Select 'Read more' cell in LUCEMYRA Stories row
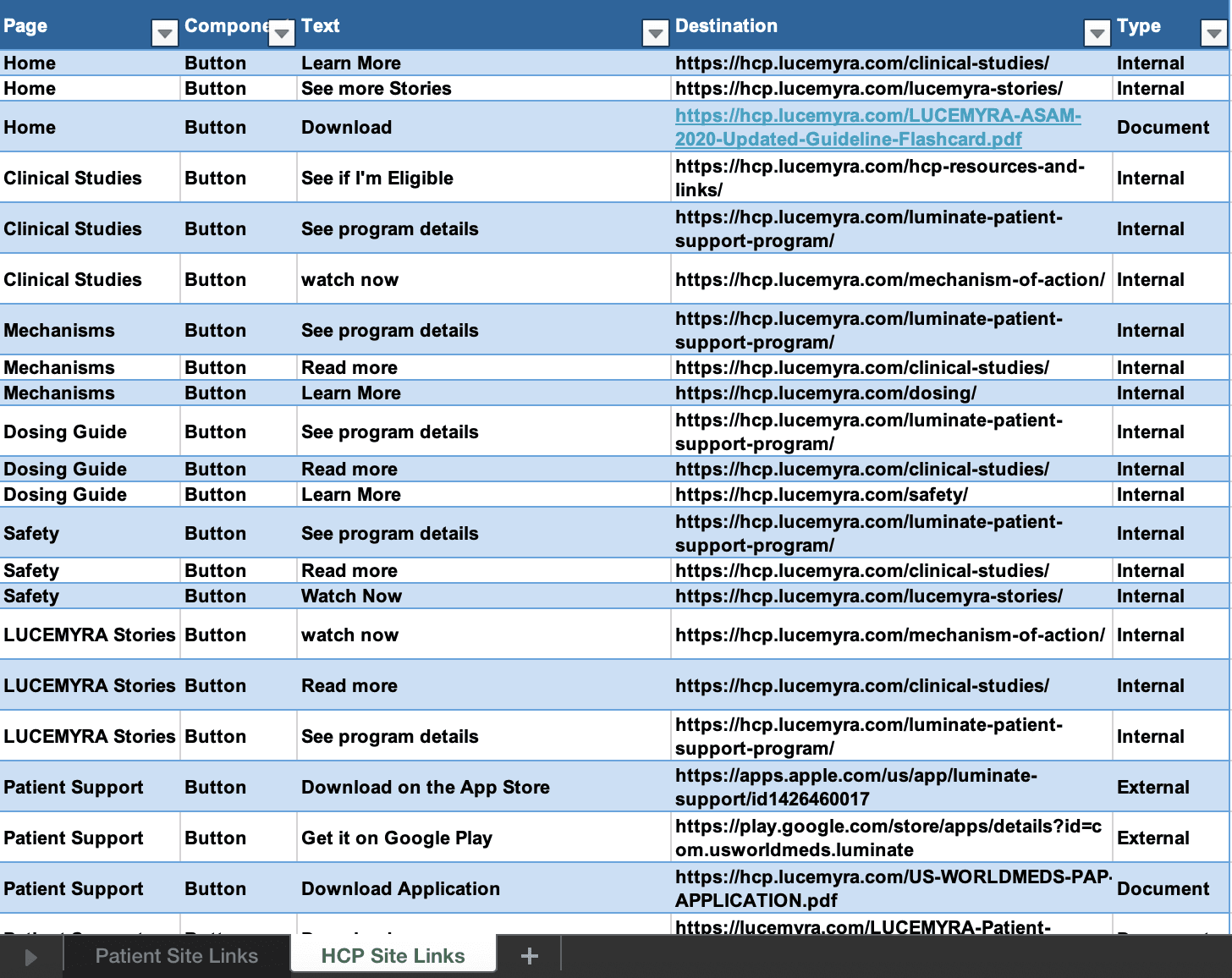The width and height of the screenshot is (1232, 978). pyautogui.click(x=484, y=685)
